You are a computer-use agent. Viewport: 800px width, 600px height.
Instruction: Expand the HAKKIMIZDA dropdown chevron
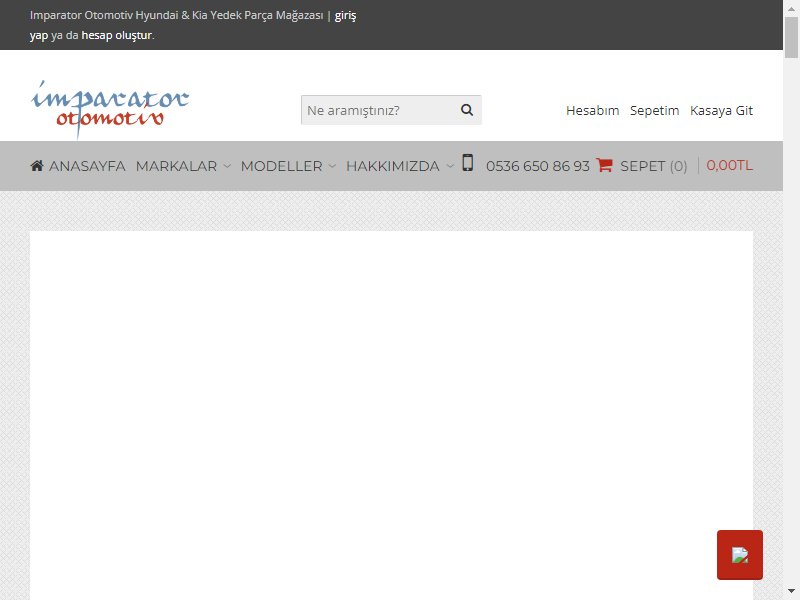(x=449, y=166)
